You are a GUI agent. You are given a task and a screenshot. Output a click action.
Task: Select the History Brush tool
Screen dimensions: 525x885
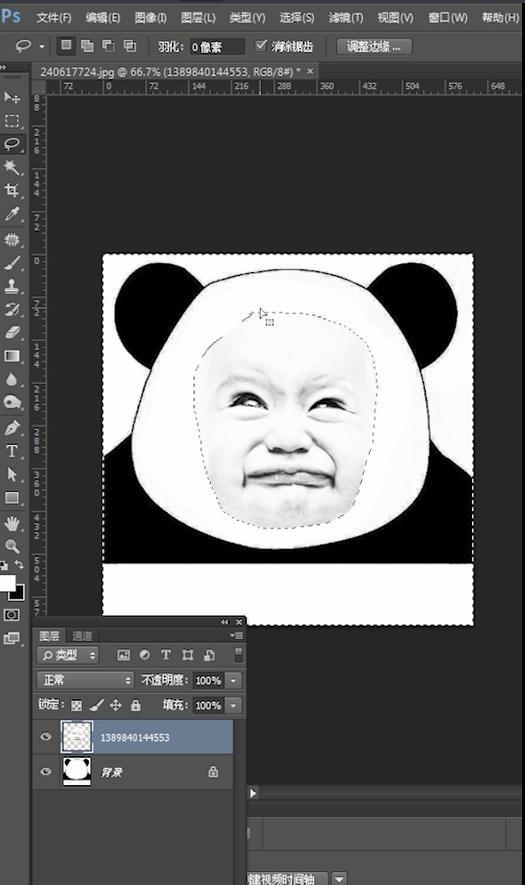(x=12, y=309)
